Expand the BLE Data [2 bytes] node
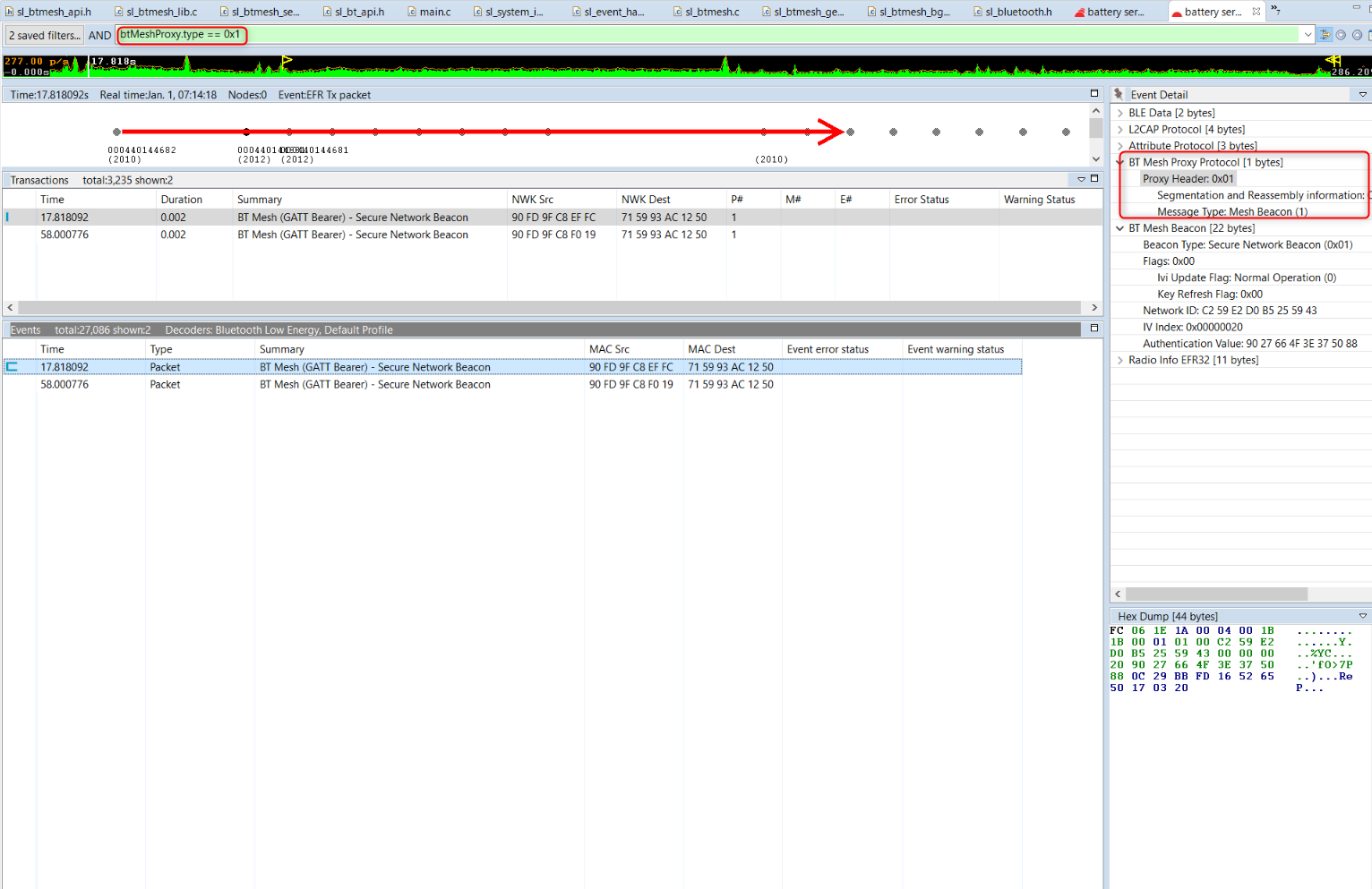 point(1120,113)
